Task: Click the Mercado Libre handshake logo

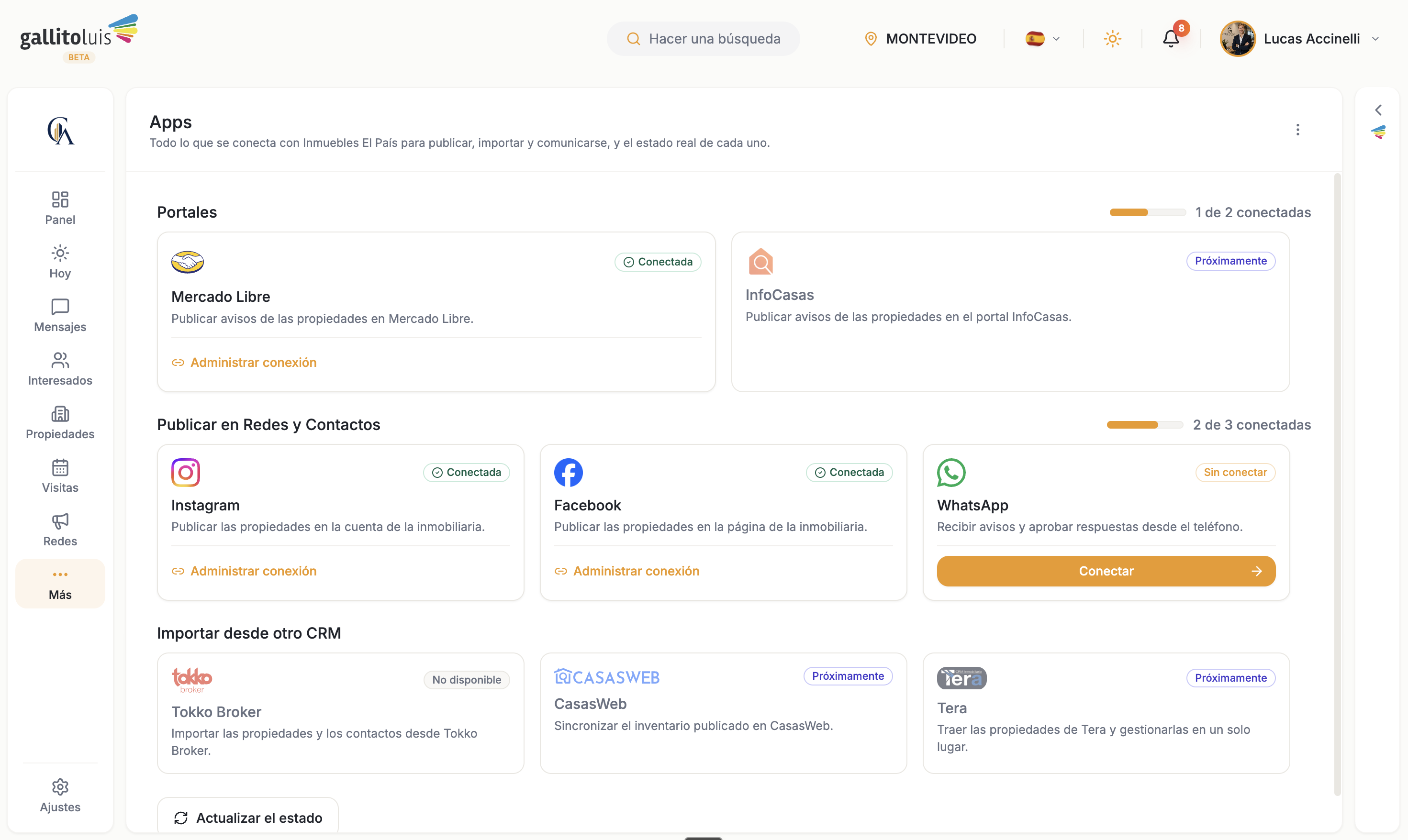Action: [188, 262]
